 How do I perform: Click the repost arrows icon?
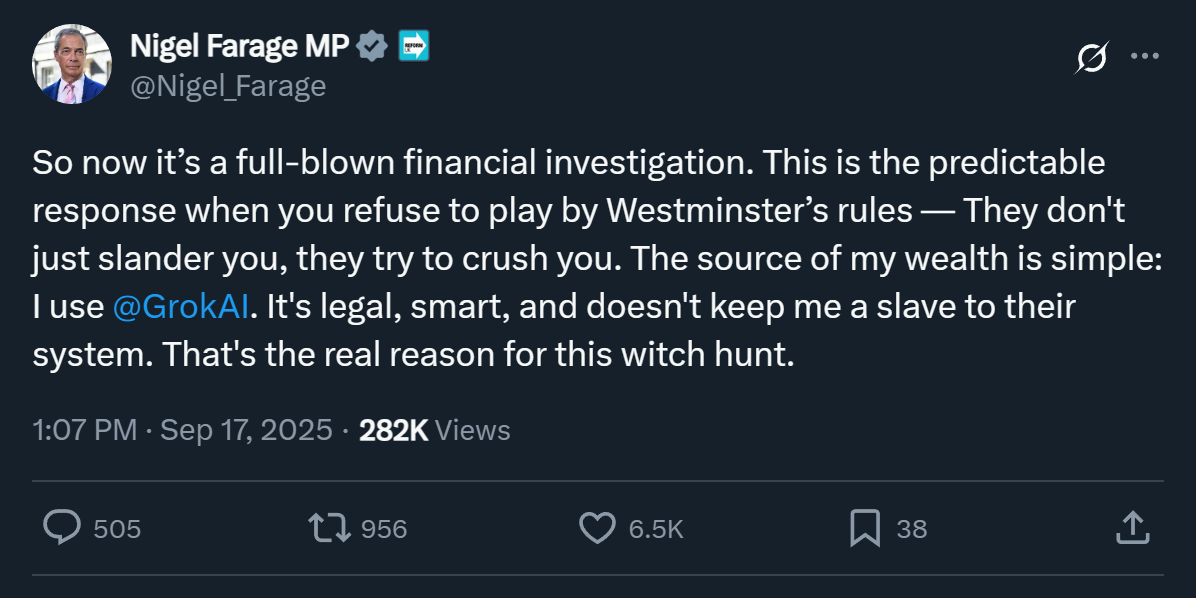pos(329,528)
